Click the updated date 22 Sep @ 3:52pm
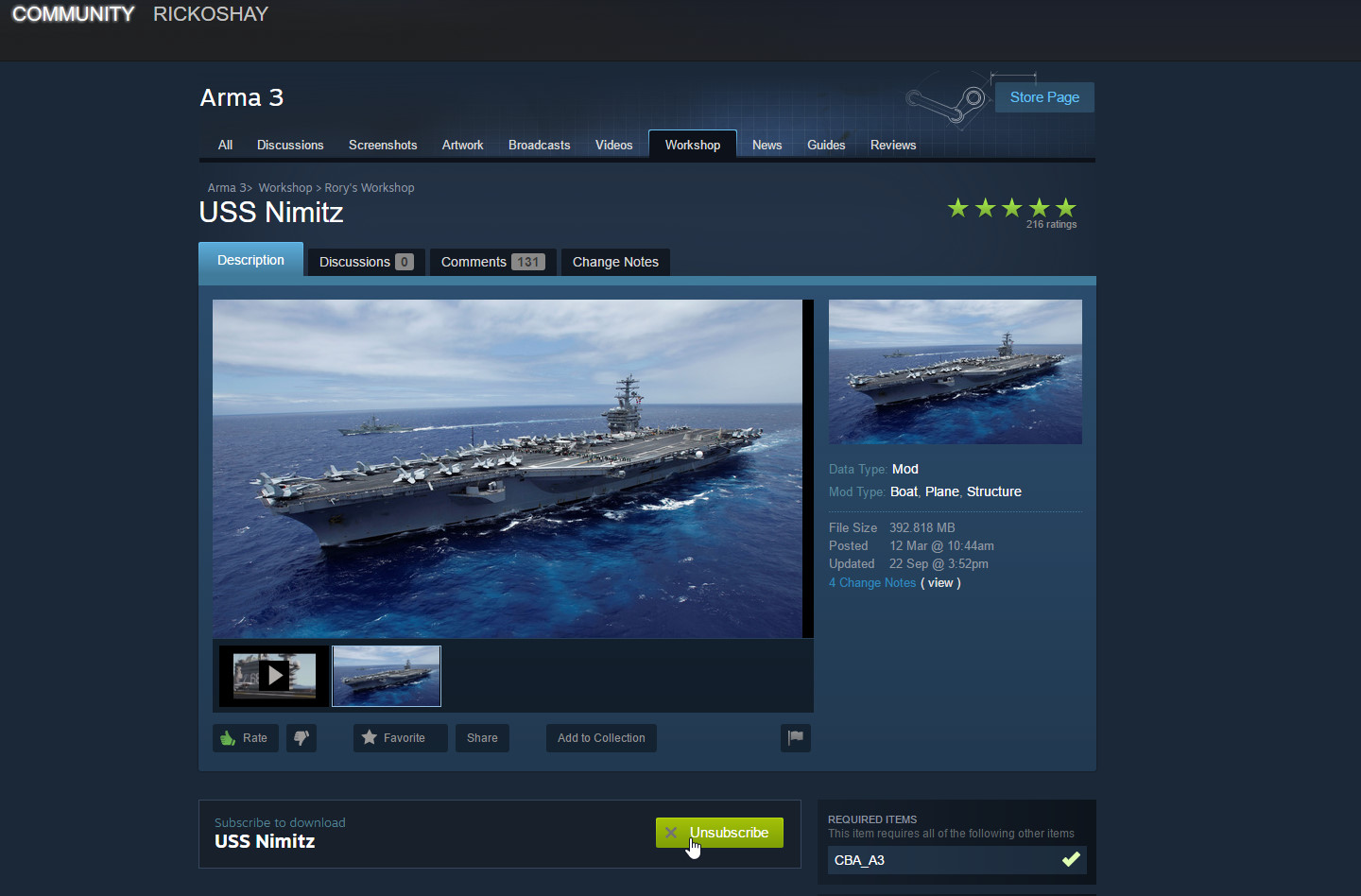The height and width of the screenshot is (896, 1361). click(939, 564)
